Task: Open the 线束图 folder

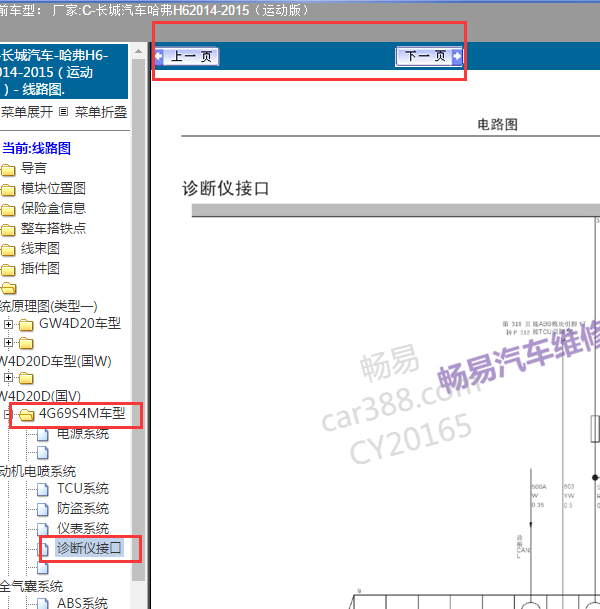Action: point(40,248)
